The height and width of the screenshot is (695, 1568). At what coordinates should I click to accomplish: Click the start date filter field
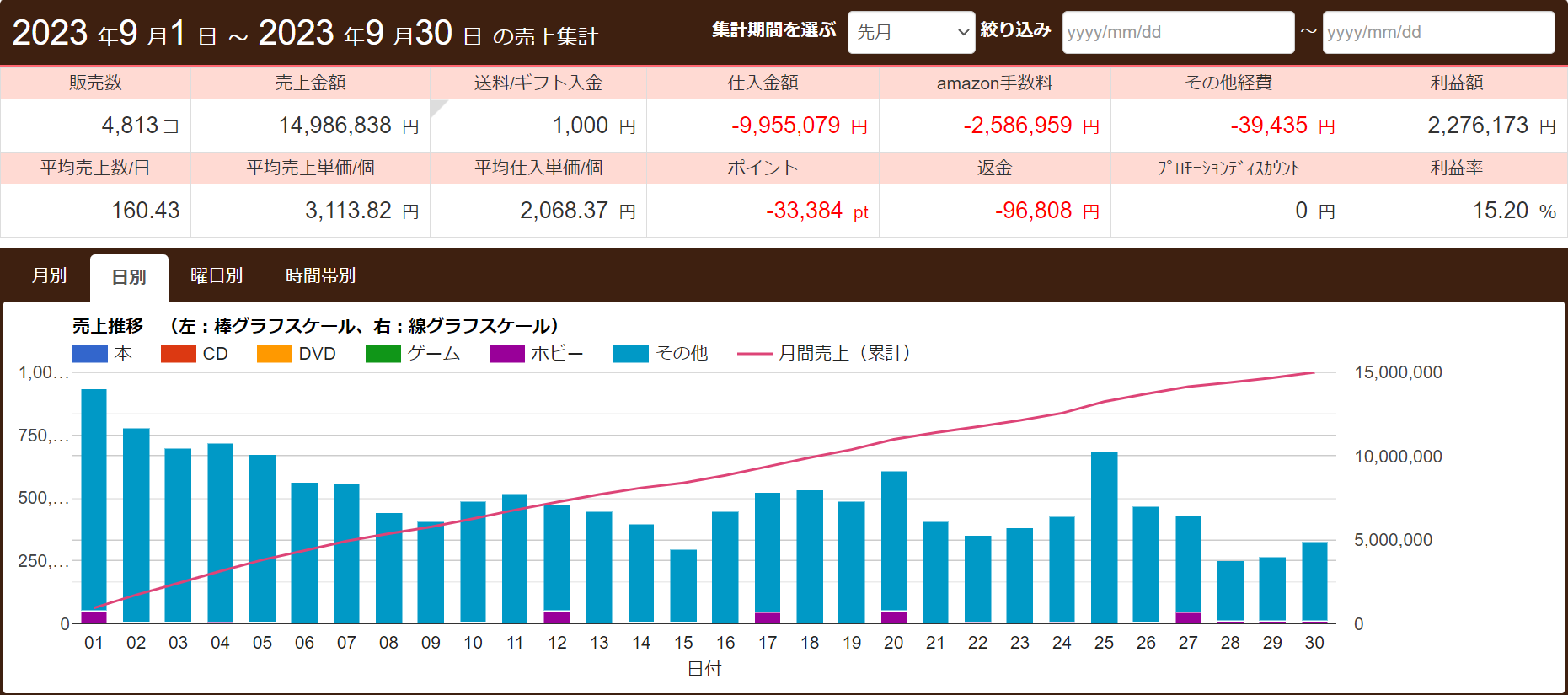pyautogui.click(x=1177, y=32)
